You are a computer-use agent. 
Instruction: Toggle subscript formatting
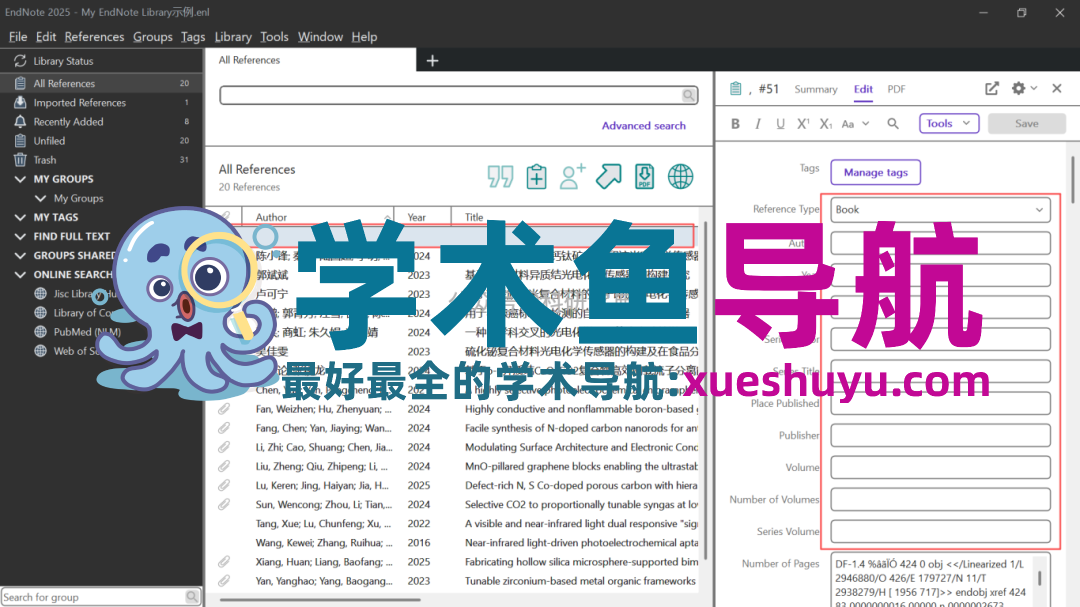pos(826,123)
